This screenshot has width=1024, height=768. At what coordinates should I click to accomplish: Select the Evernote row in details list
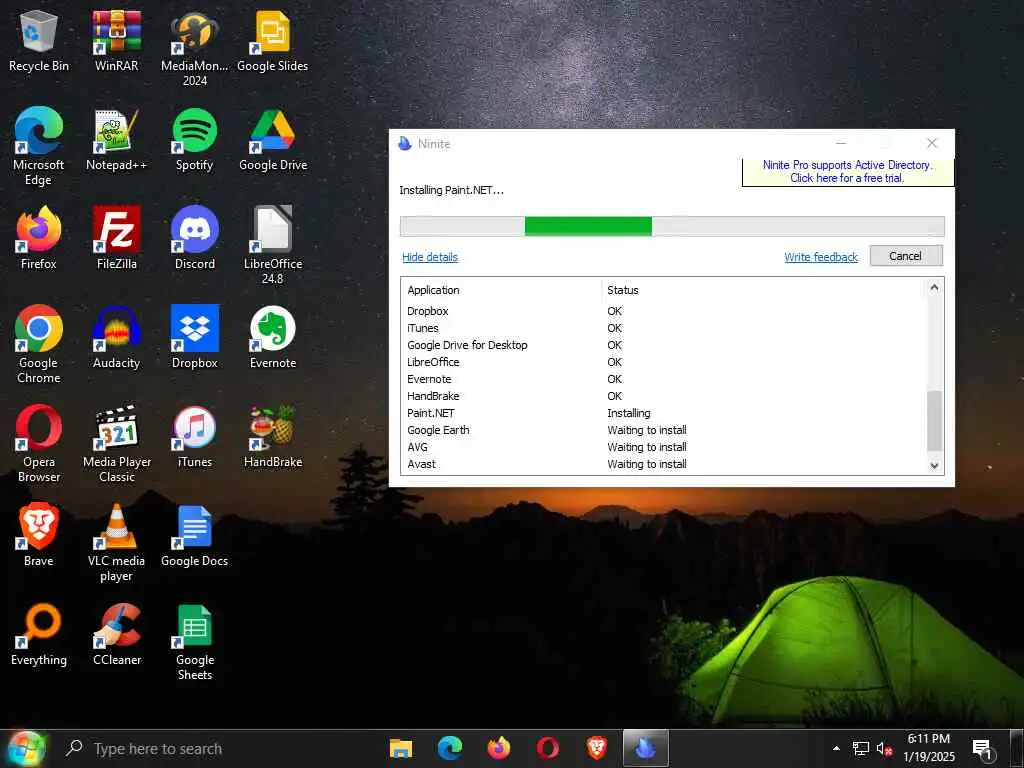click(x=664, y=379)
